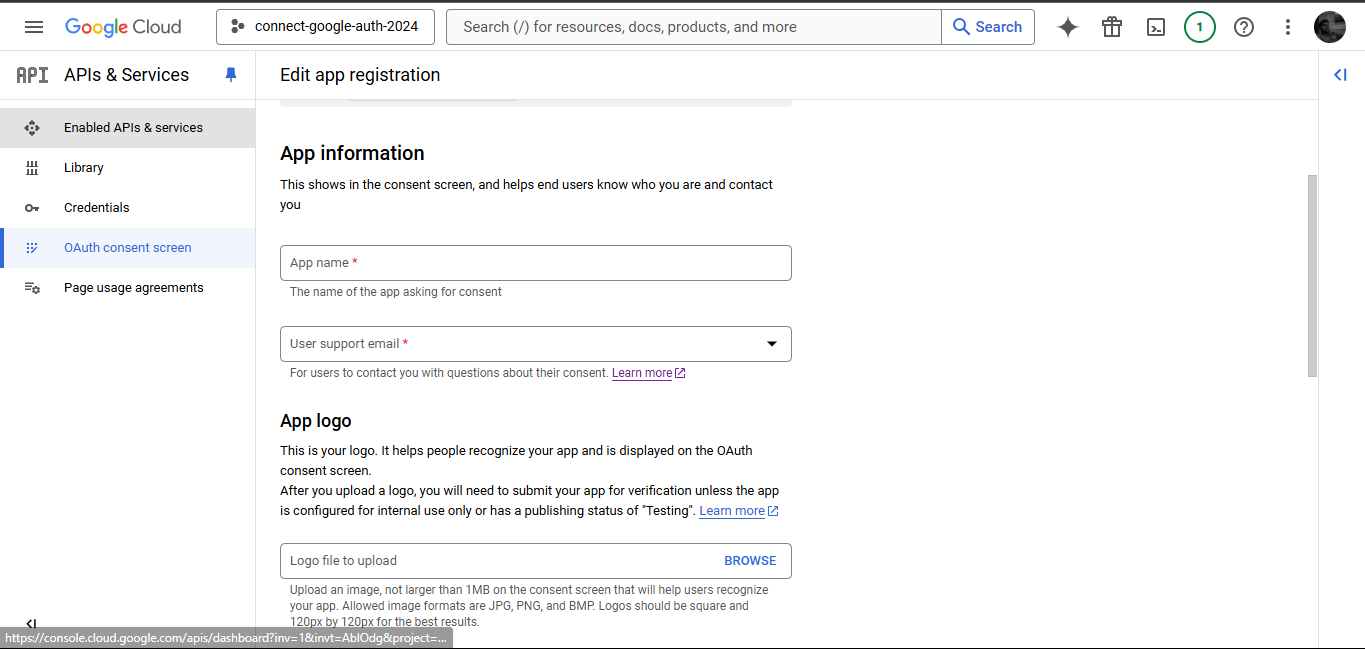Collapse the right panel with chevron toggle
This screenshot has width=1365, height=649.
[1340, 74]
